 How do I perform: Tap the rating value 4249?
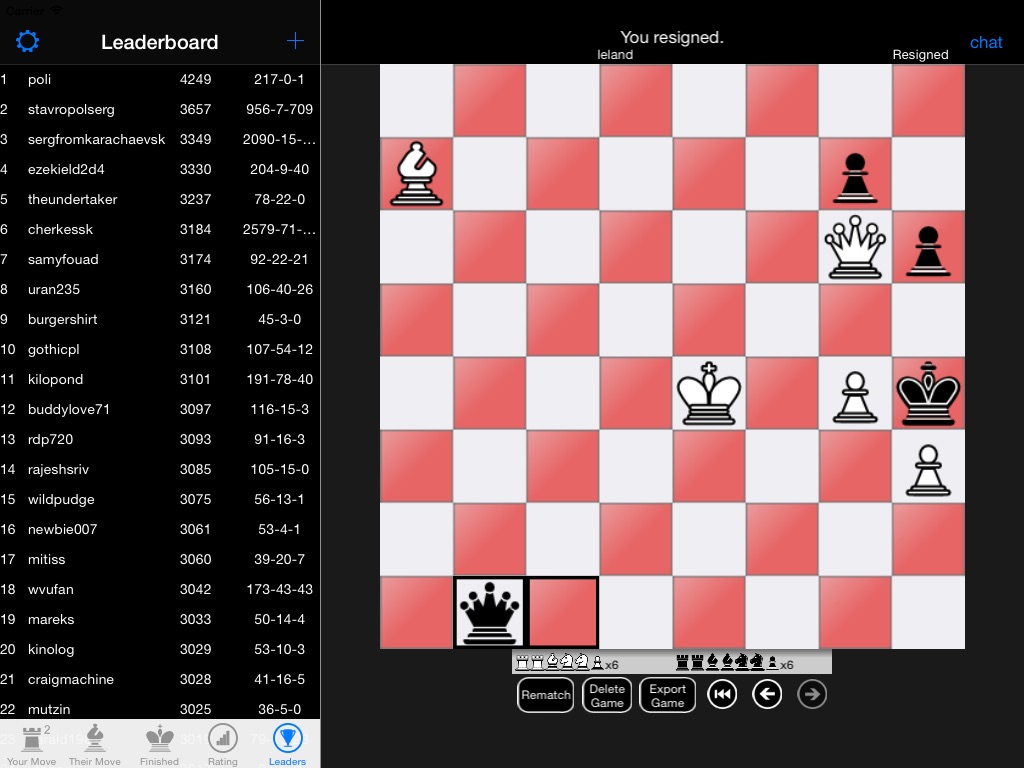click(195, 79)
